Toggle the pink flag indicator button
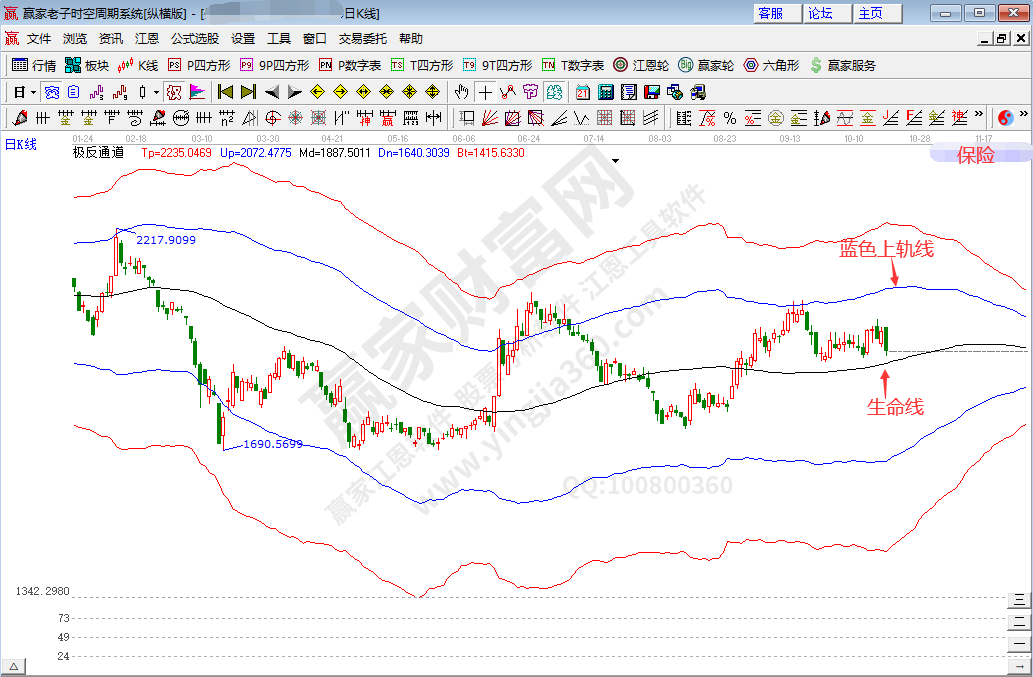This screenshot has width=1033, height=677. 196,92
